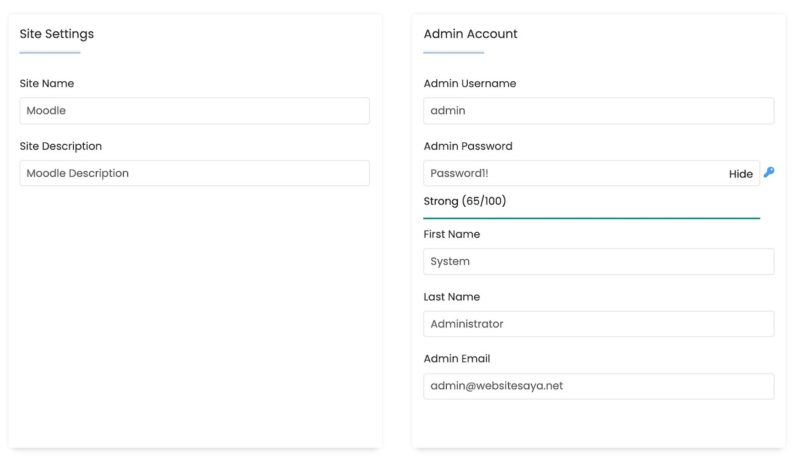Click the Site Description label
This screenshot has width=800, height=458.
[61, 146]
